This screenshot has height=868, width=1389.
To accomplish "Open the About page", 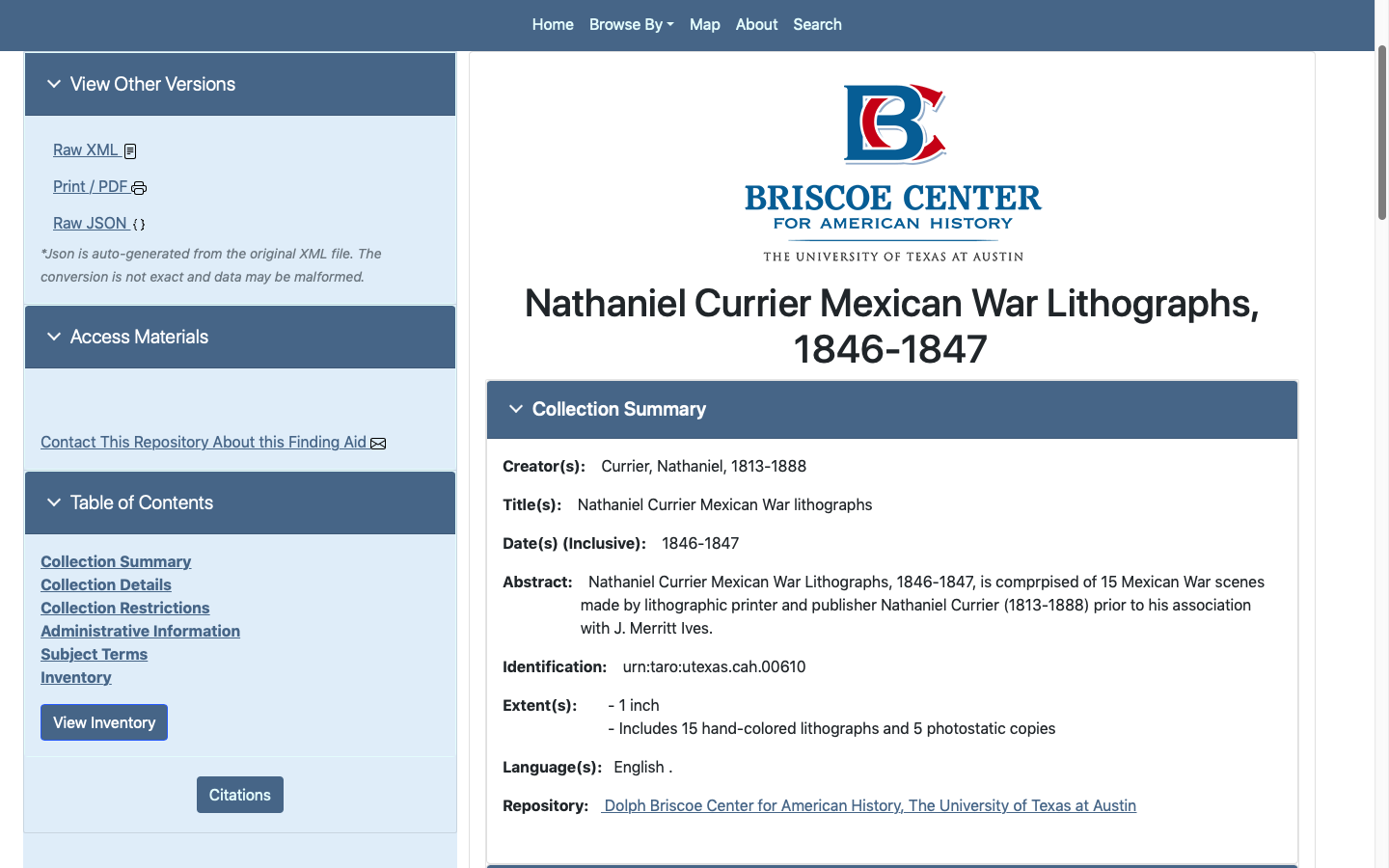I will [x=756, y=25].
